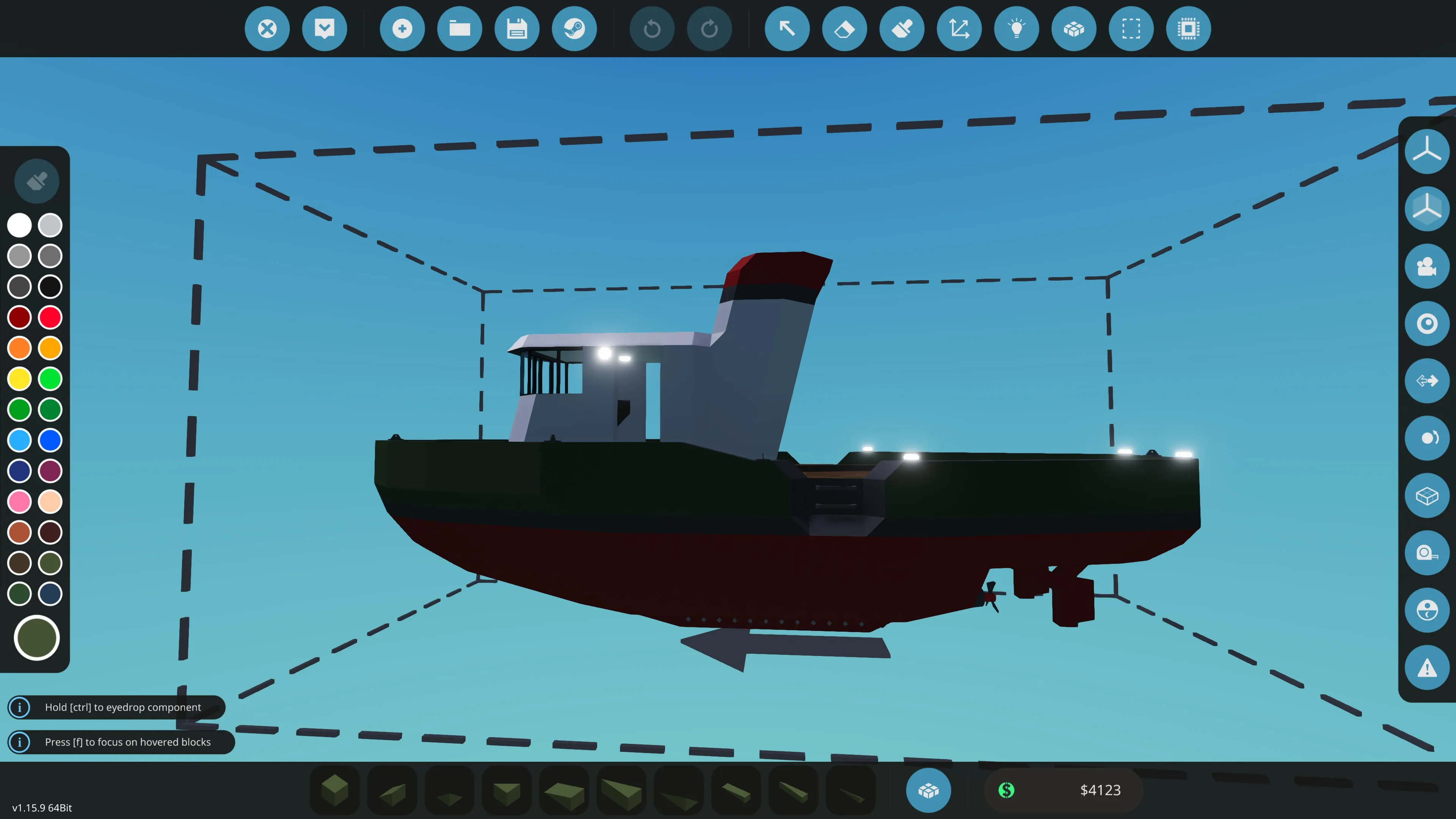Select the wedge block in hotbar
This screenshot has width=1456, height=819.
[392, 789]
